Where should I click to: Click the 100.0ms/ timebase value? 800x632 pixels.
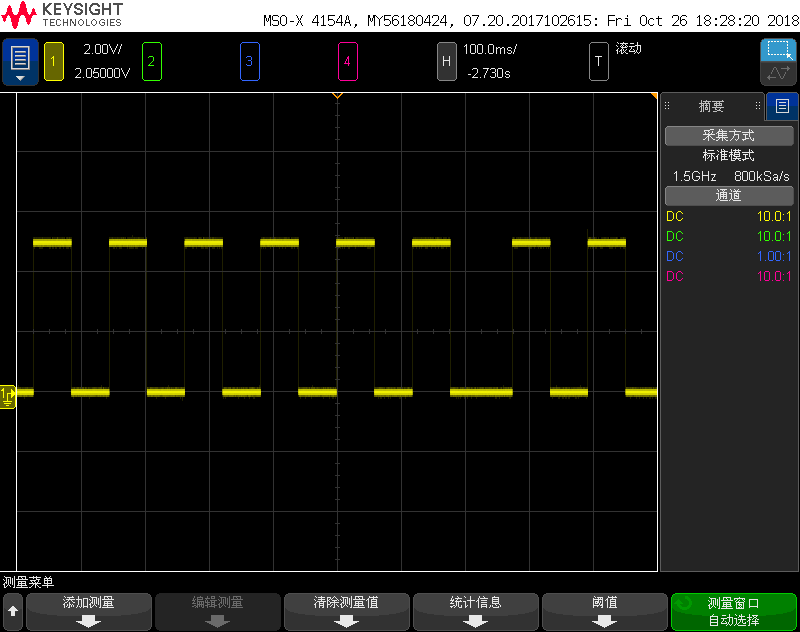(490, 49)
